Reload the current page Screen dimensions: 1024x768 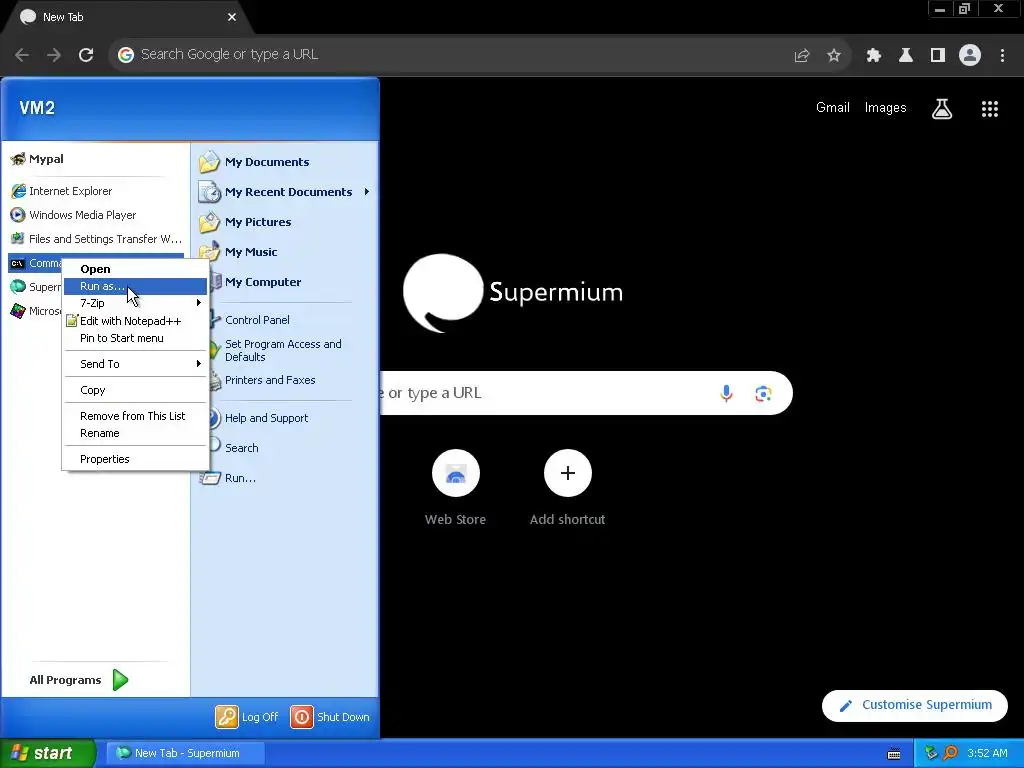[86, 55]
